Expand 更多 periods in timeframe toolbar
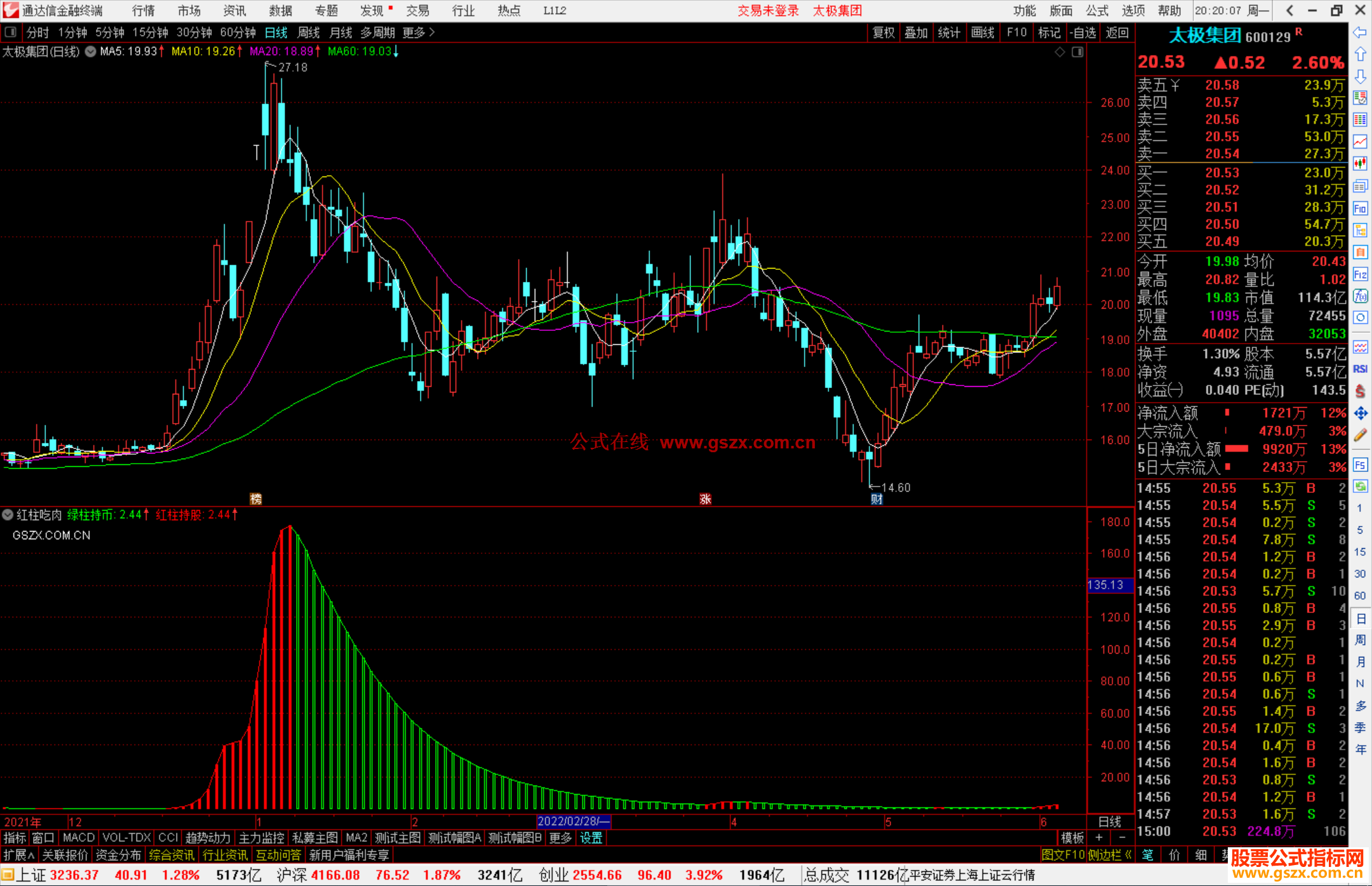Screen dimensions: 1372x886 [x=419, y=32]
